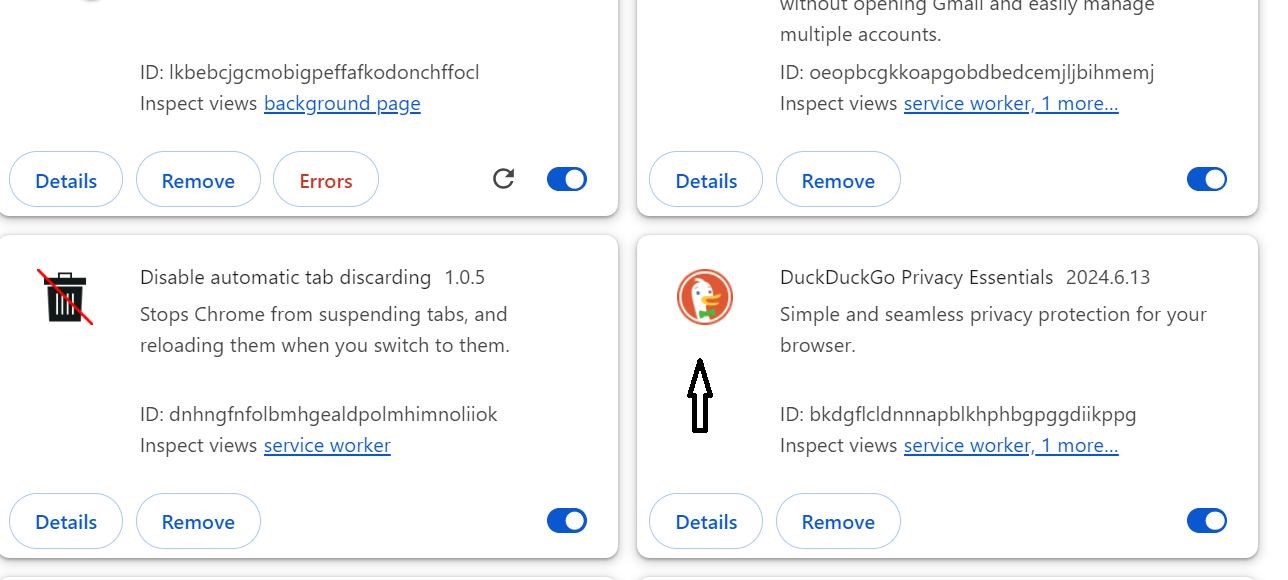Remove the DuckDuckGo Privacy Essentials extension
This screenshot has width=1288, height=580.
[x=838, y=522]
